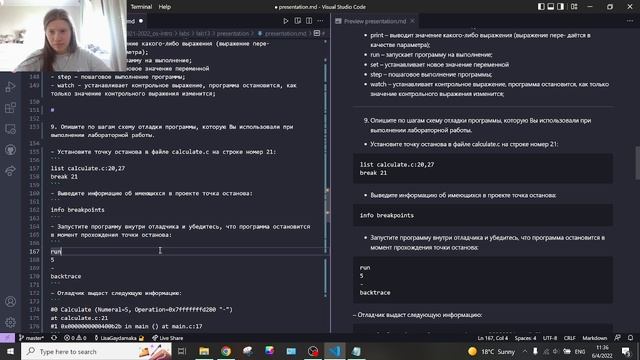Open the Windows Action Center notifications icon
Viewport: 640px width, 360px height.
626,351
